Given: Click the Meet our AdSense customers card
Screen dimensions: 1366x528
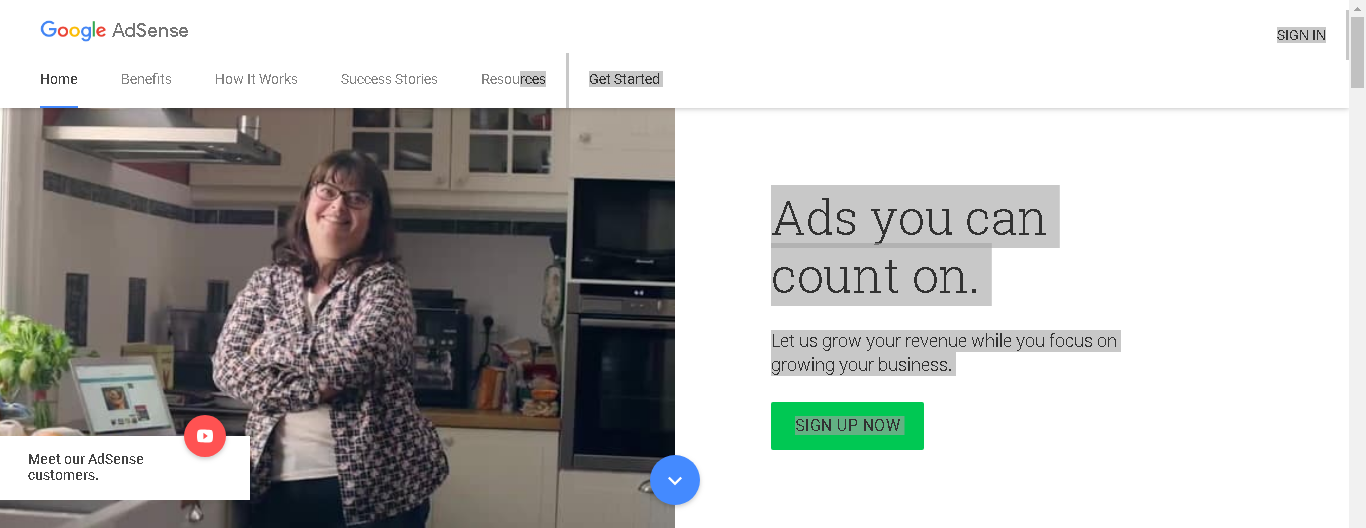Looking at the screenshot, I should (125, 467).
